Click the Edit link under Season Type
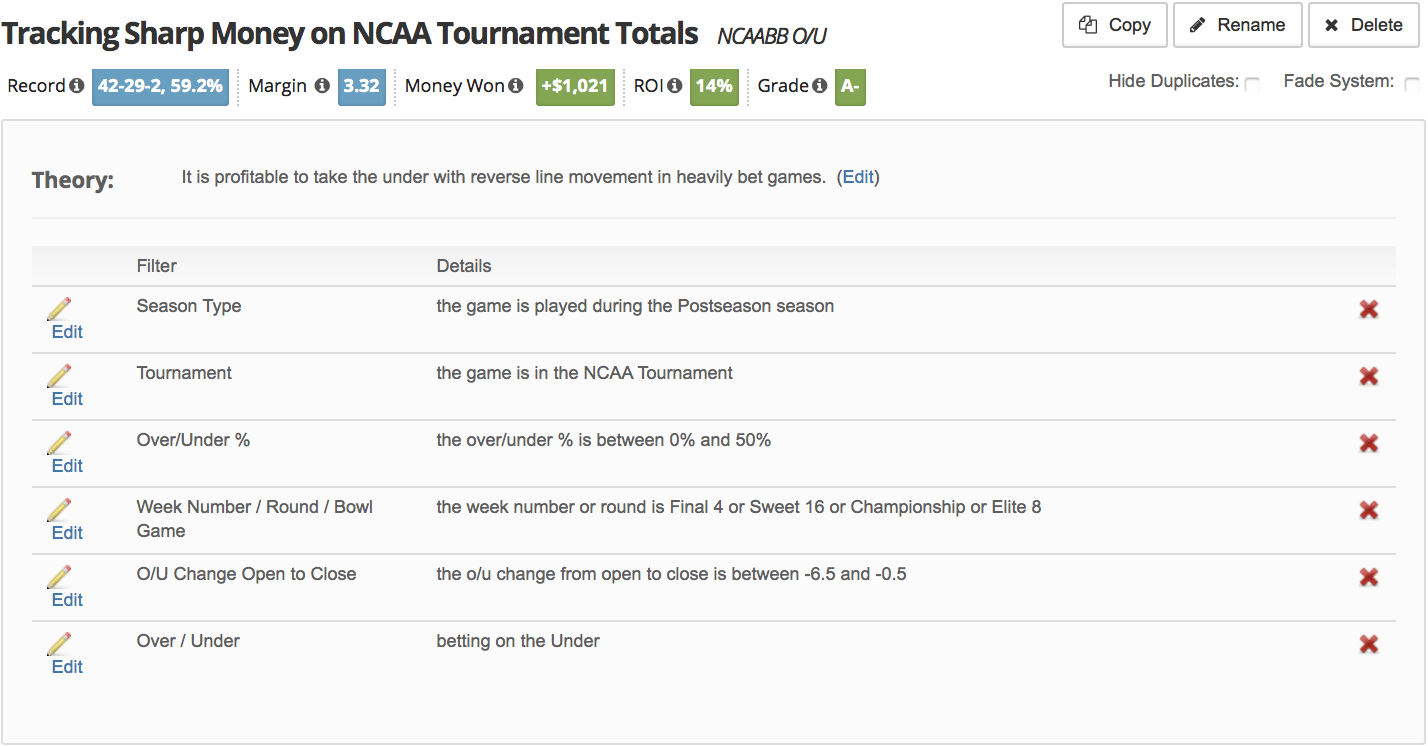The height and width of the screenshot is (746, 1428). [67, 332]
